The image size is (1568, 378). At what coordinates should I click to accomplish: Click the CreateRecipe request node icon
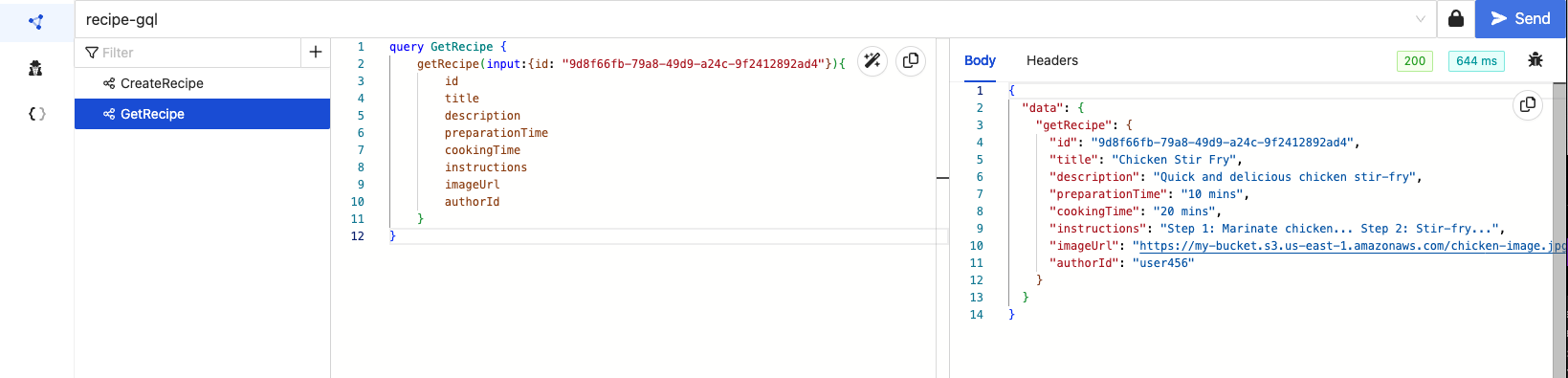[109, 83]
